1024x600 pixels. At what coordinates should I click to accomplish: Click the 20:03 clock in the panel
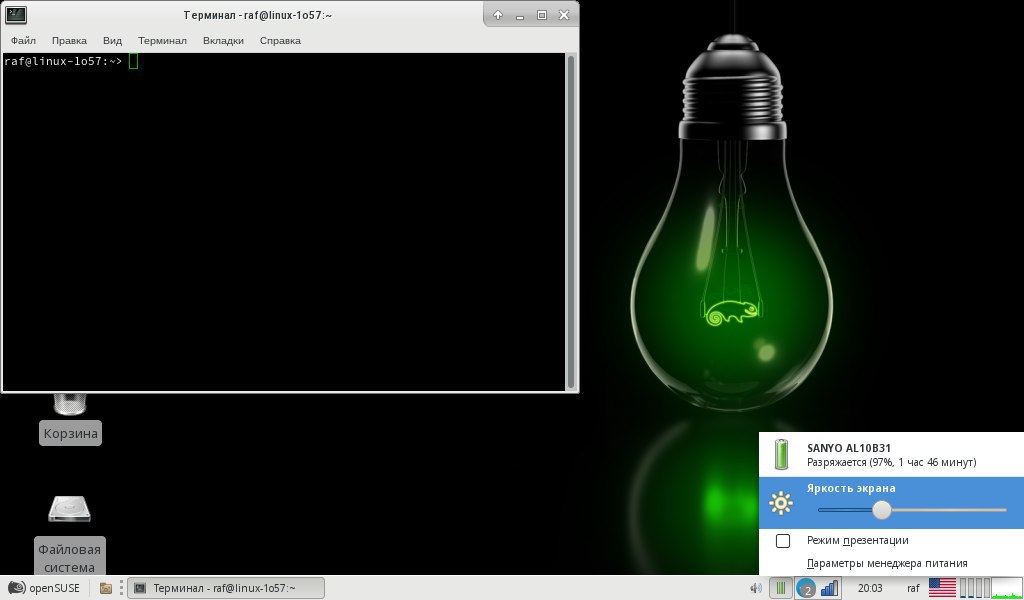point(870,588)
